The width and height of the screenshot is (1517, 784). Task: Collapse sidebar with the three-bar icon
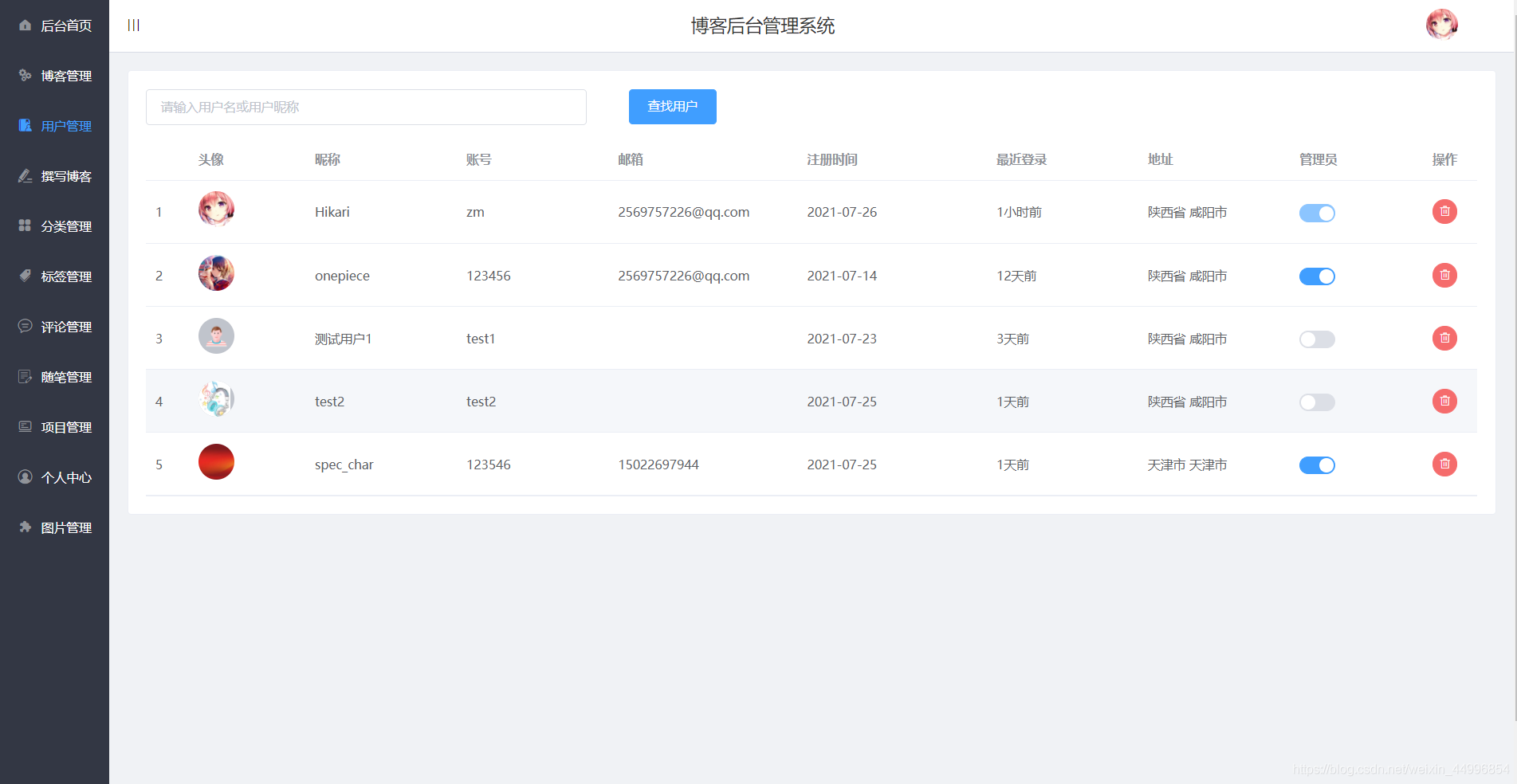point(134,25)
